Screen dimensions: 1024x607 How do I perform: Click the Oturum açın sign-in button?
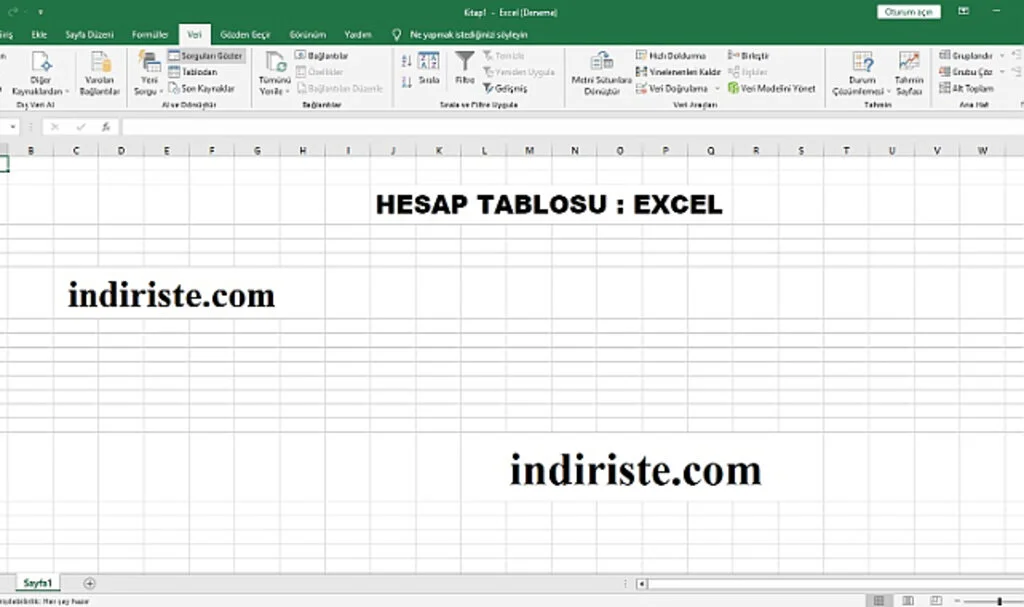point(908,12)
